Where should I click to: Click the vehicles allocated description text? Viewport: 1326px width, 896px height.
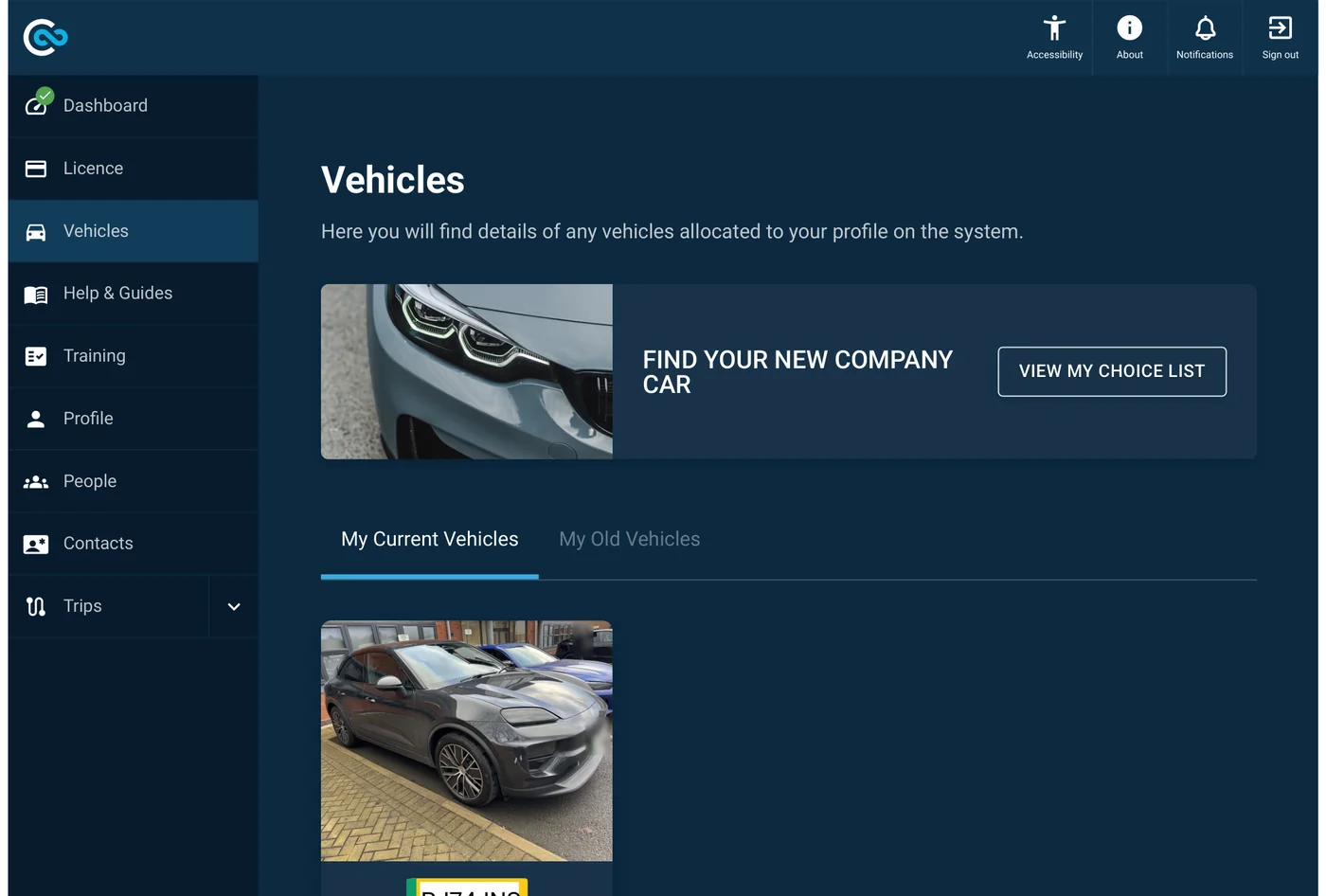point(672,232)
